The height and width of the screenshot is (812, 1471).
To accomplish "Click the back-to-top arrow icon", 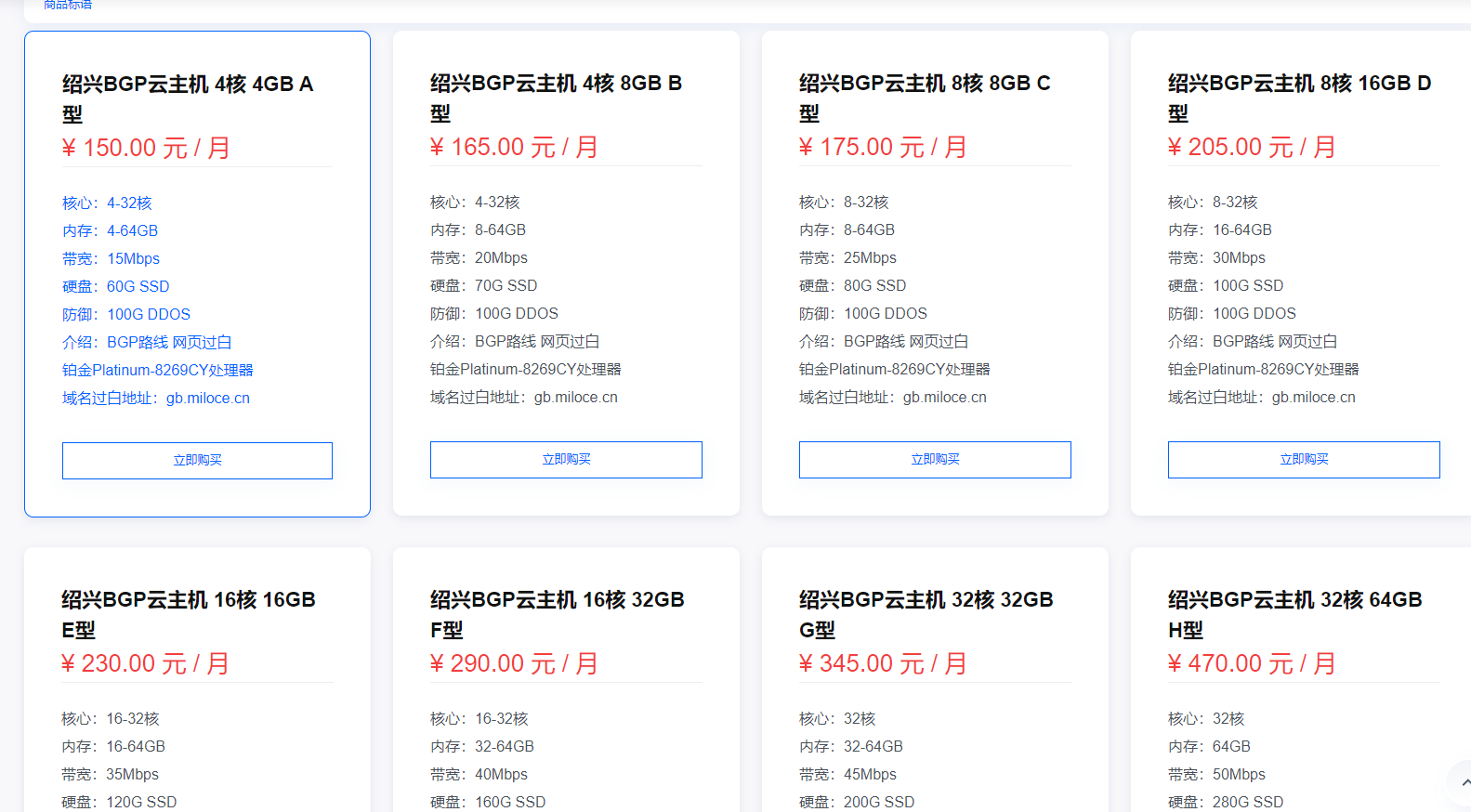I will coord(1464,782).
